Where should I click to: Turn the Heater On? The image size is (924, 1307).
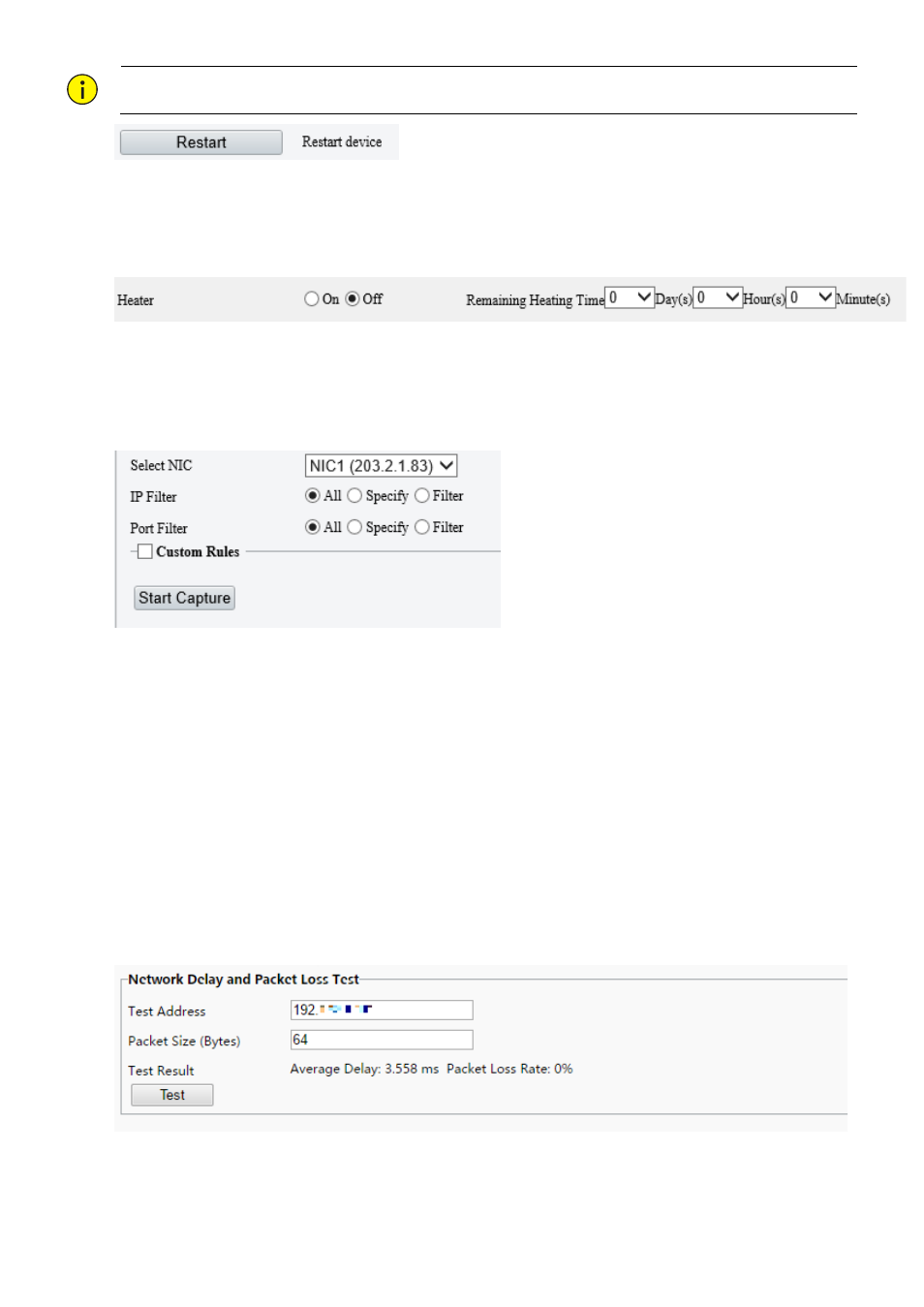(311, 299)
